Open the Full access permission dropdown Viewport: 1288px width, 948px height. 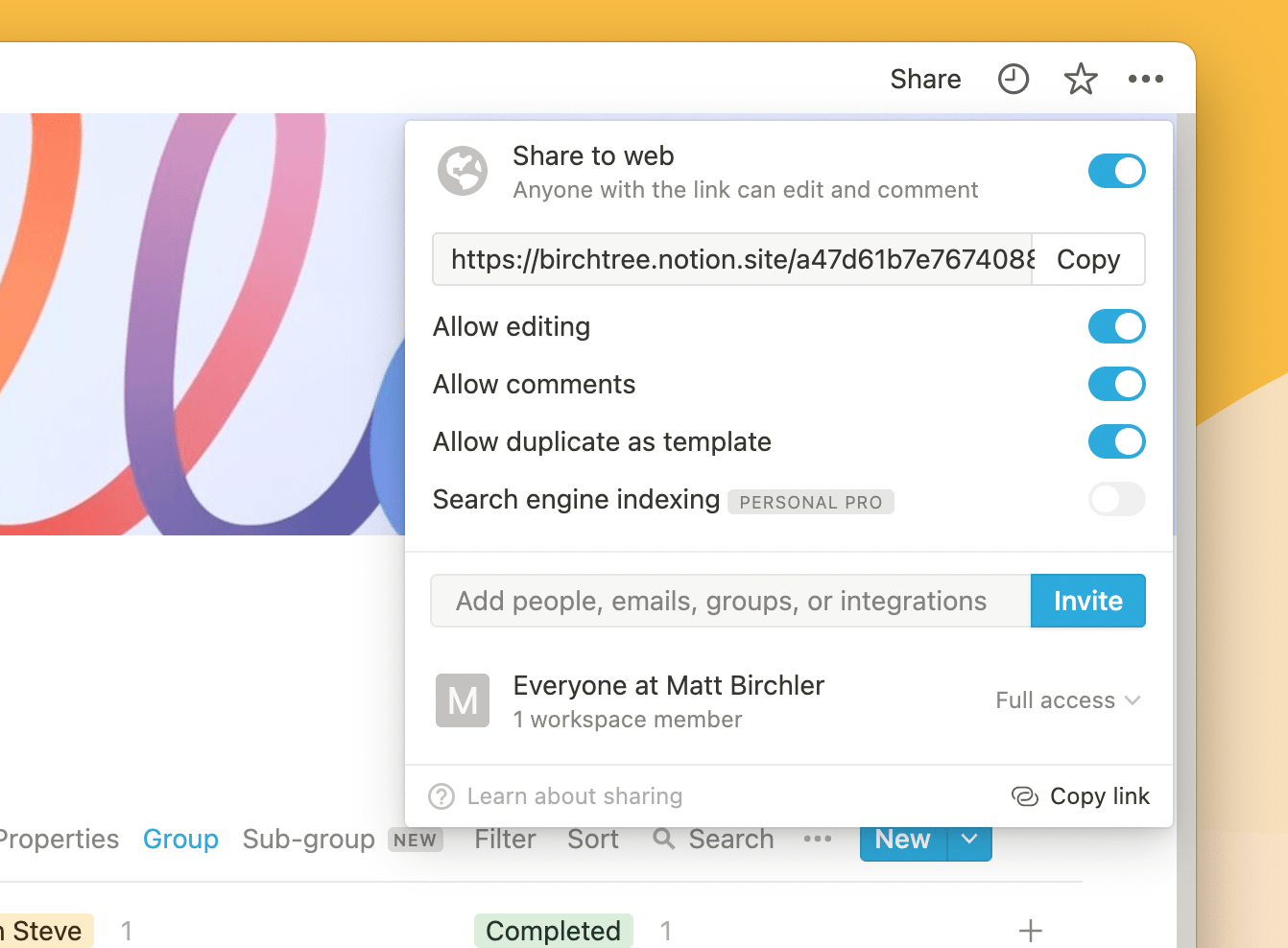pyautogui.click(x=1068, y=700)
